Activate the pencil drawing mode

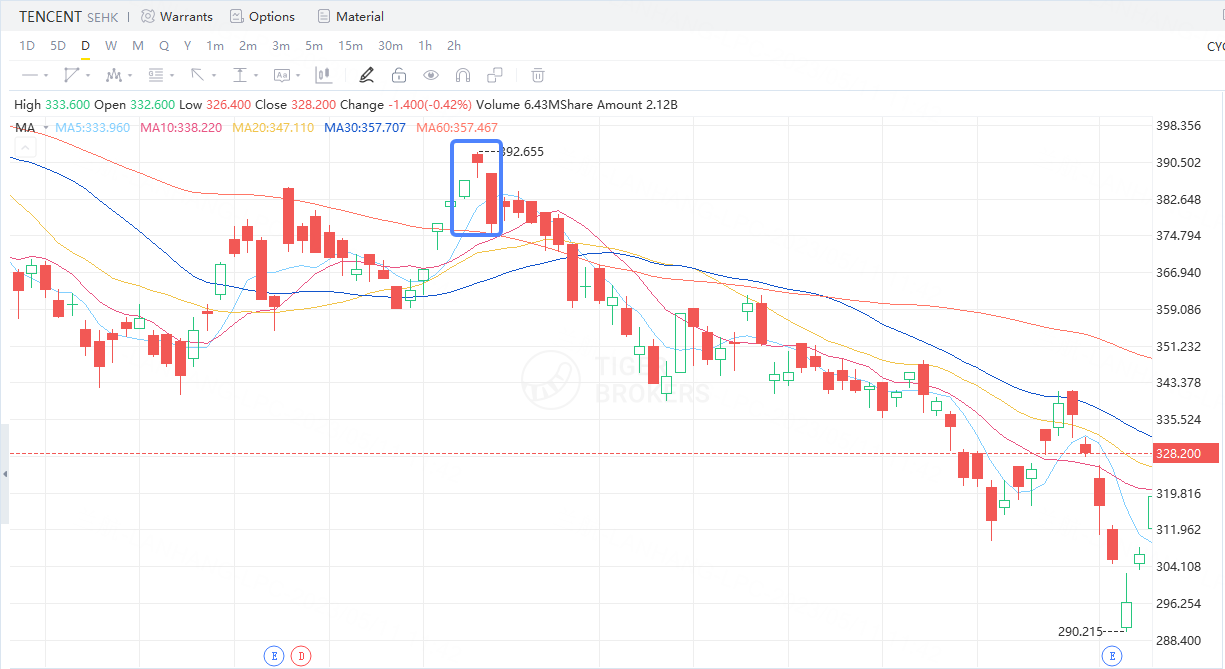point(367,75)
